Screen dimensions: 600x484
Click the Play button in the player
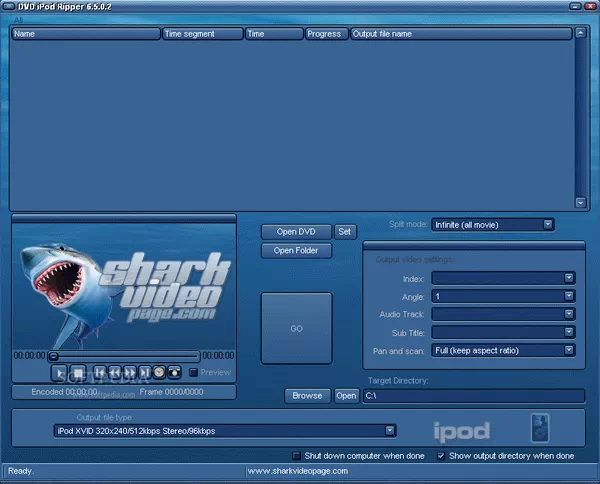(x=60, y=373)
